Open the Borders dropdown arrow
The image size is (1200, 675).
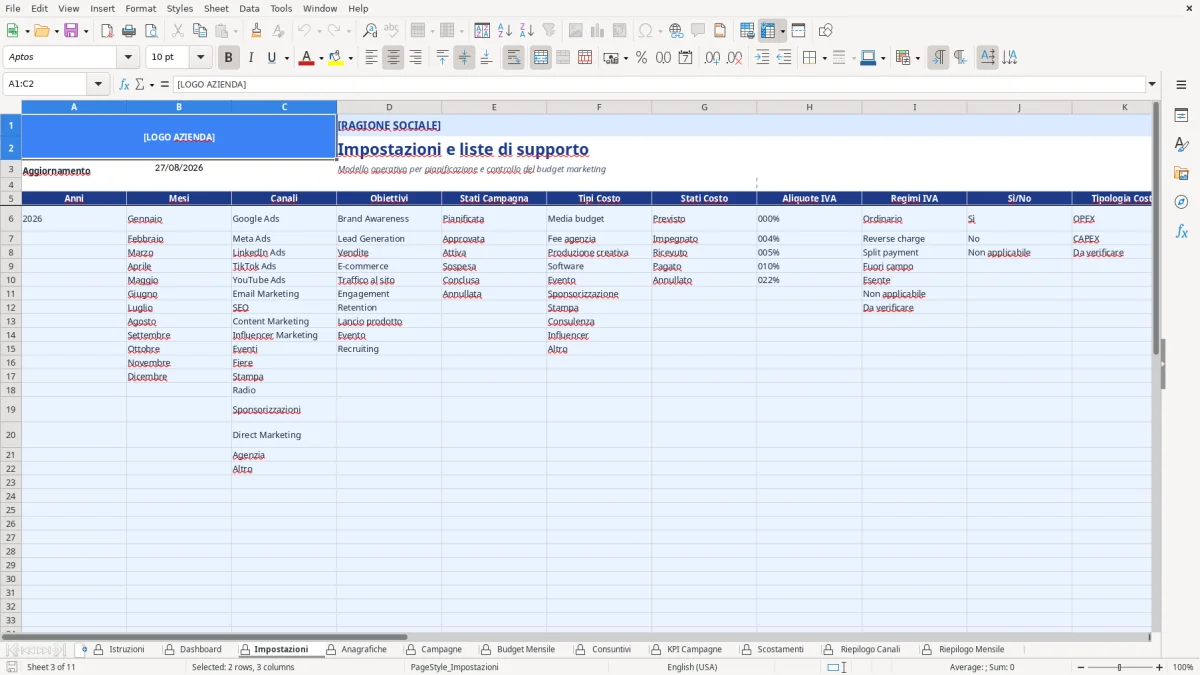pos(824,58)
